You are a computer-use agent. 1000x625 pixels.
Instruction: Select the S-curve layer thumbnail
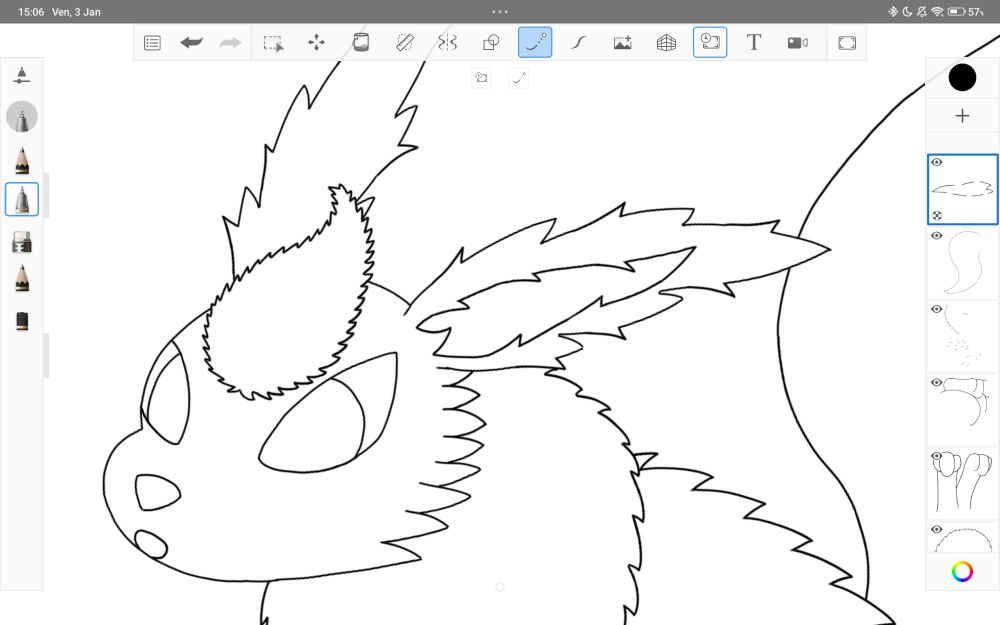click(962, 263)
